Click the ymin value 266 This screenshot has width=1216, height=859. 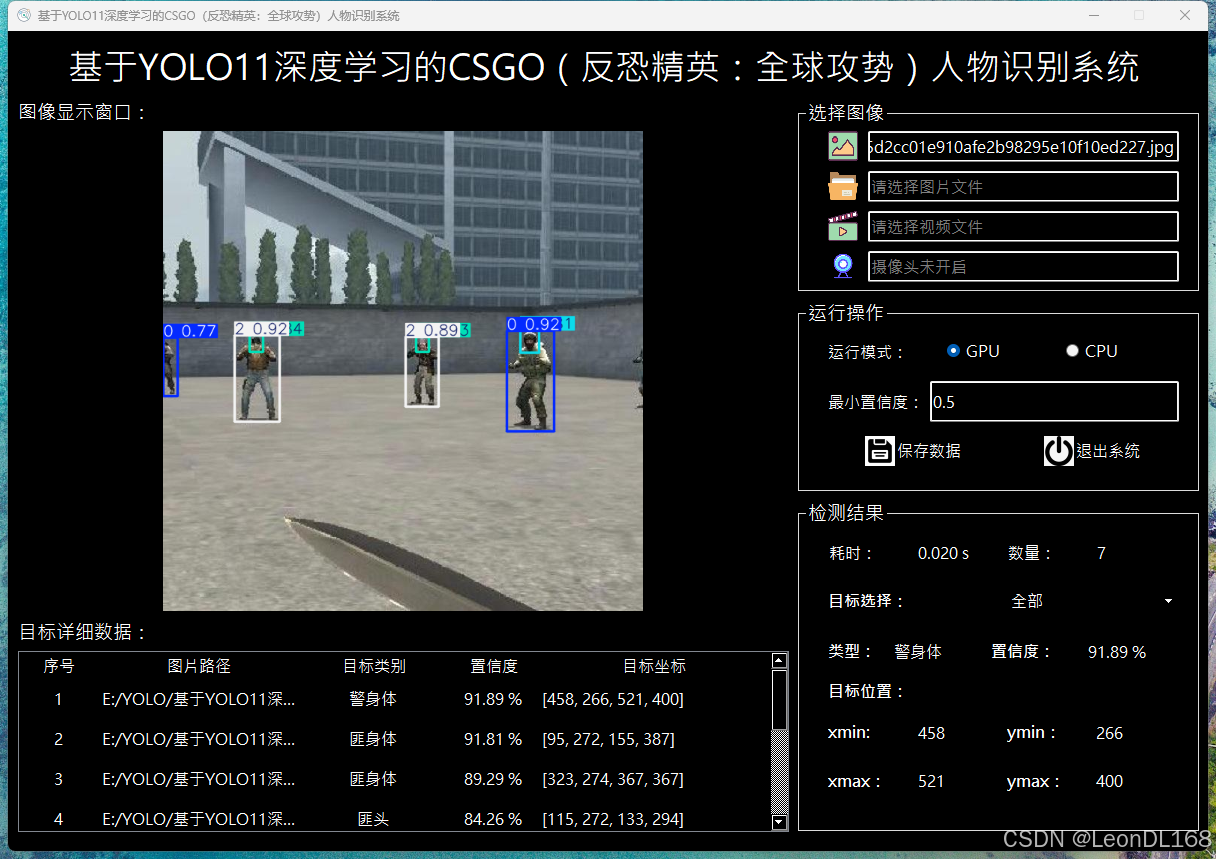coord(1109,733)
